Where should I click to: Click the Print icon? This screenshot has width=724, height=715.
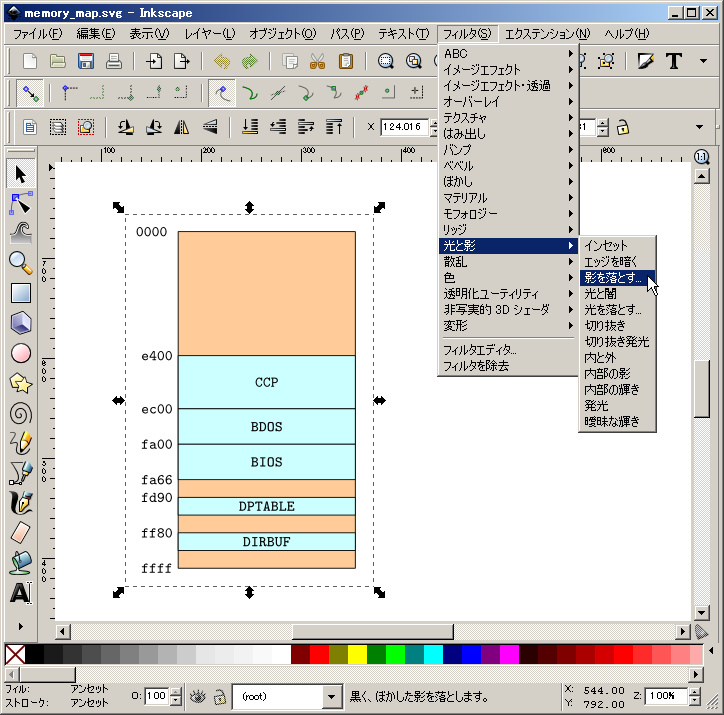(114, 61)
